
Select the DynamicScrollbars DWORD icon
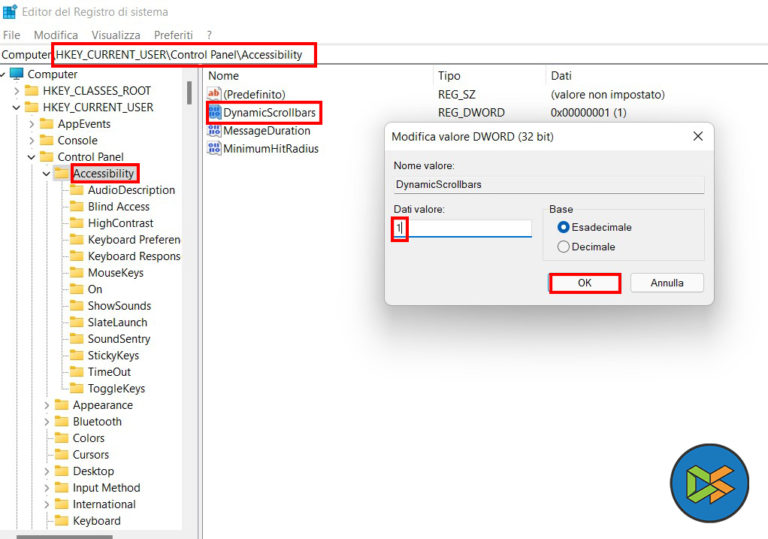point(215,112)
